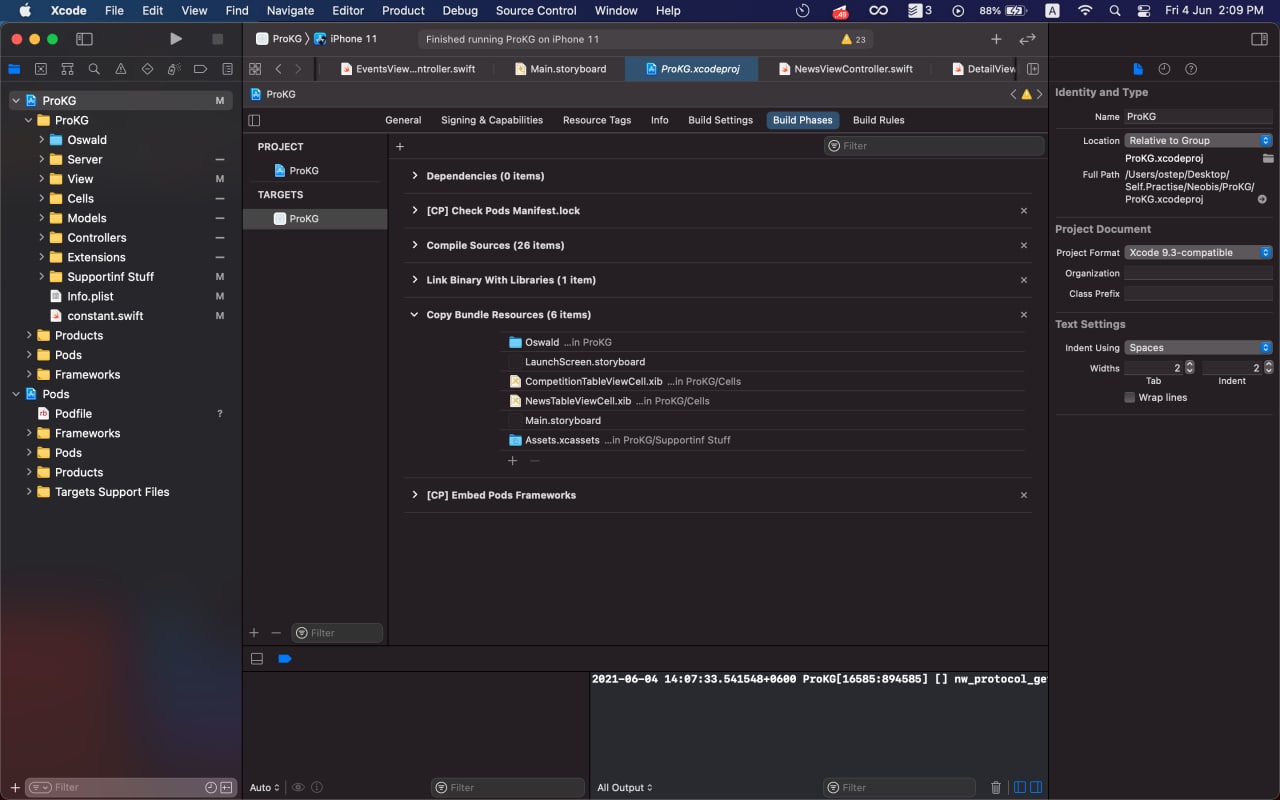The width and height of the screenshot is (1280, 800).
Task: Open the source control navigator
Action: [40, 69]
